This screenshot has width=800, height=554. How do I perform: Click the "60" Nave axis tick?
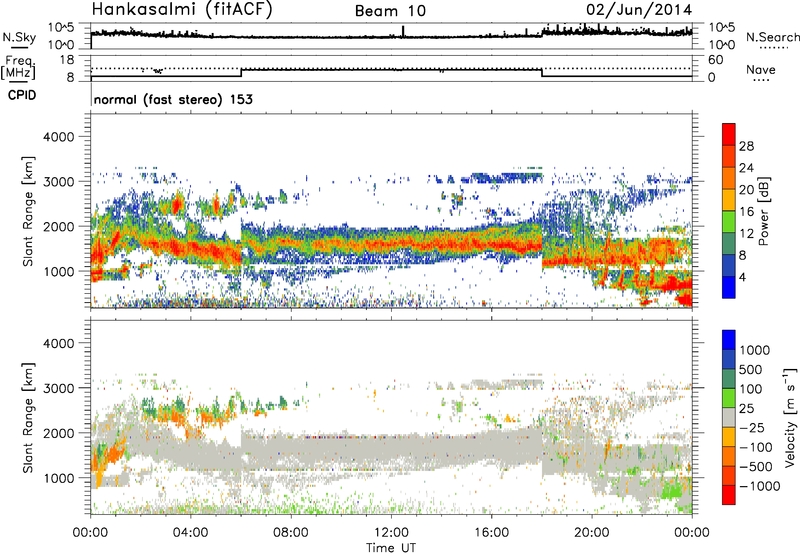pyautogui.click(x=716, y=60)
